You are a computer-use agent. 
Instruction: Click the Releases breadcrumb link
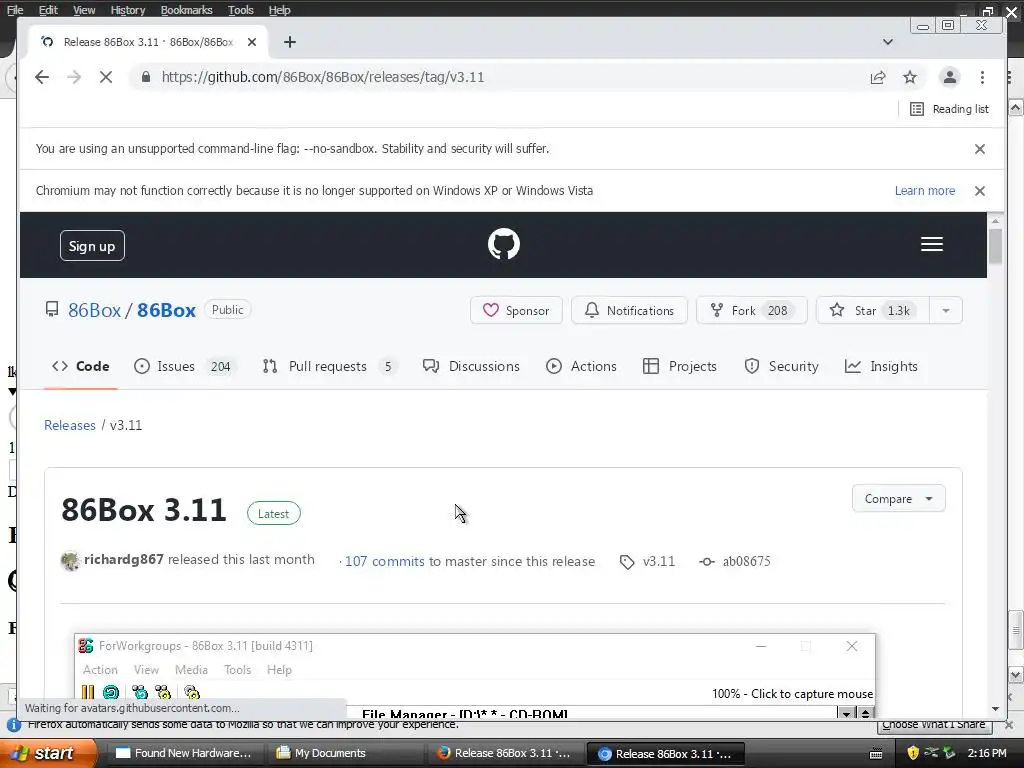pyautogui.click(x=70, y=425)
